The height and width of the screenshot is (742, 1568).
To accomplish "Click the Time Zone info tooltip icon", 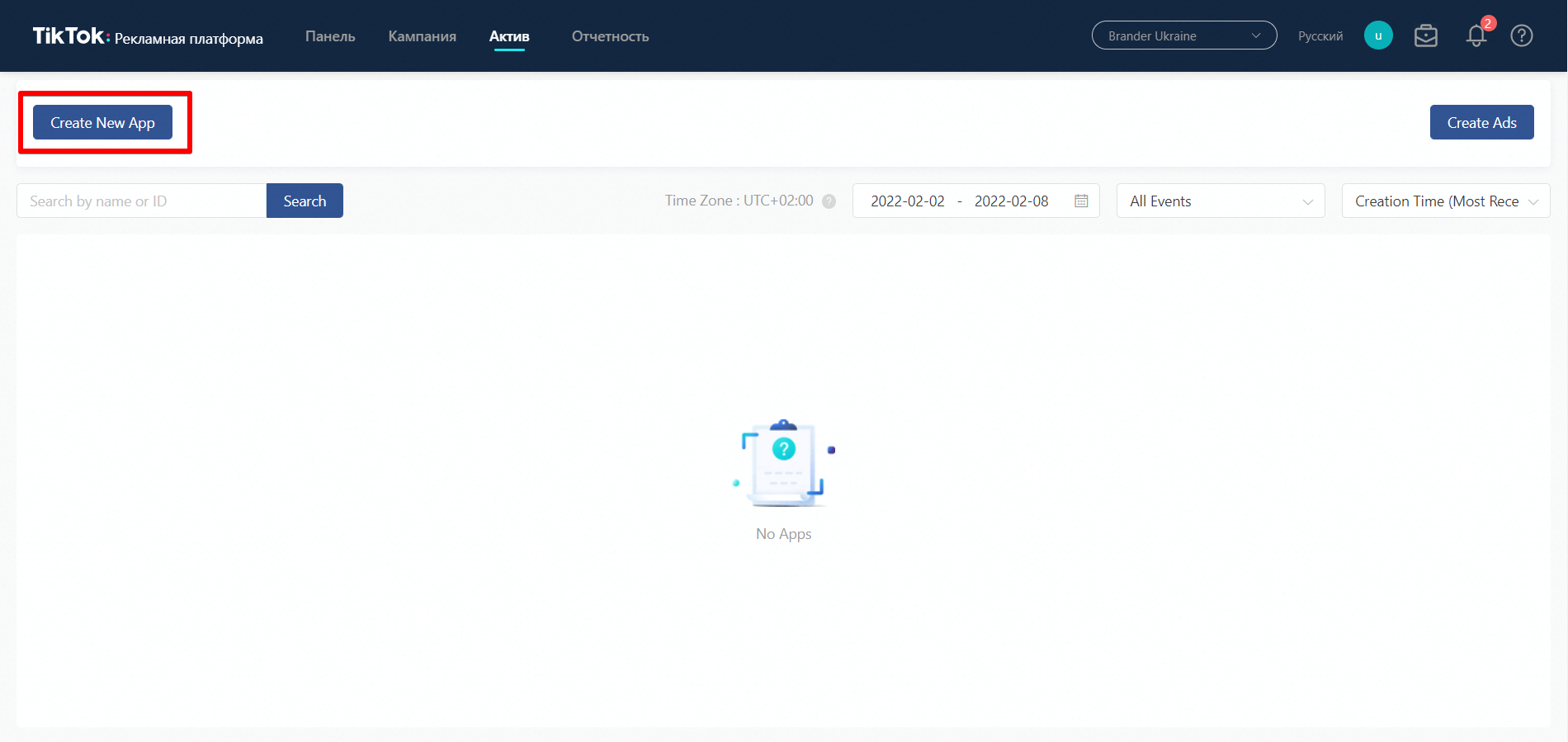I will [829, 201].
